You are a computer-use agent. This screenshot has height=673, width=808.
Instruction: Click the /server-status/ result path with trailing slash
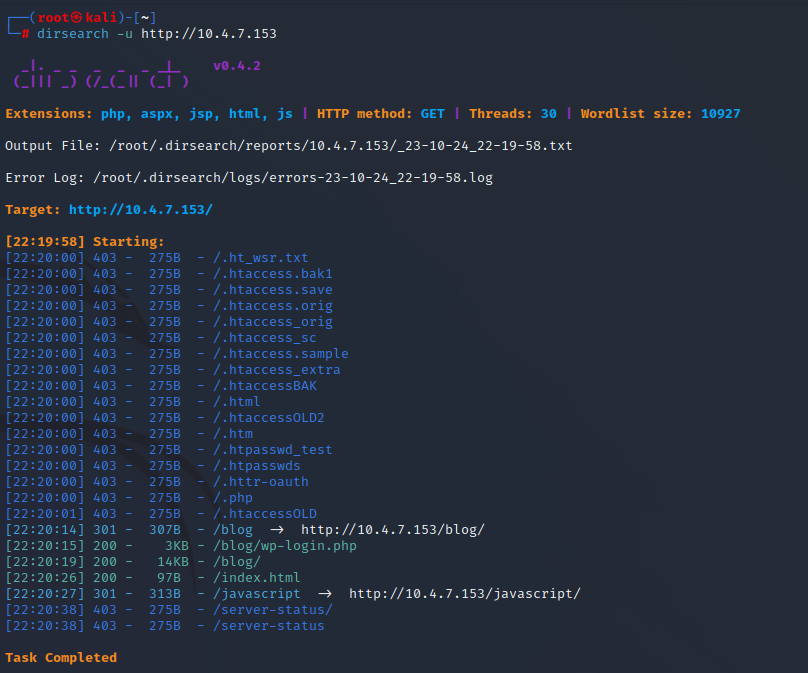[273, 610]
